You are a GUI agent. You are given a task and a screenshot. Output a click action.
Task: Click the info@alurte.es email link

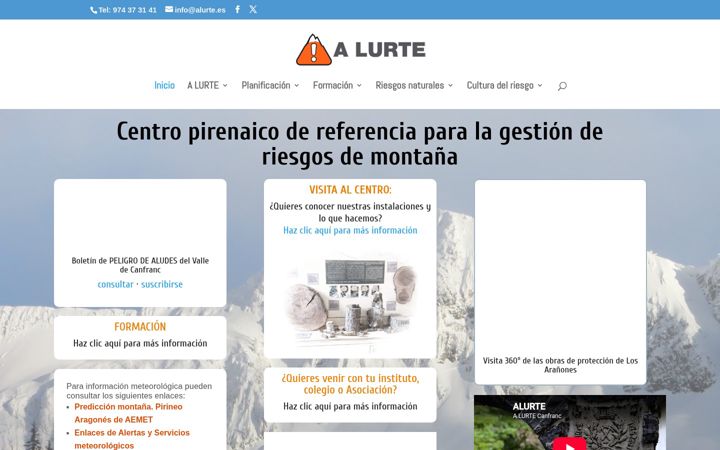[200, 10]
